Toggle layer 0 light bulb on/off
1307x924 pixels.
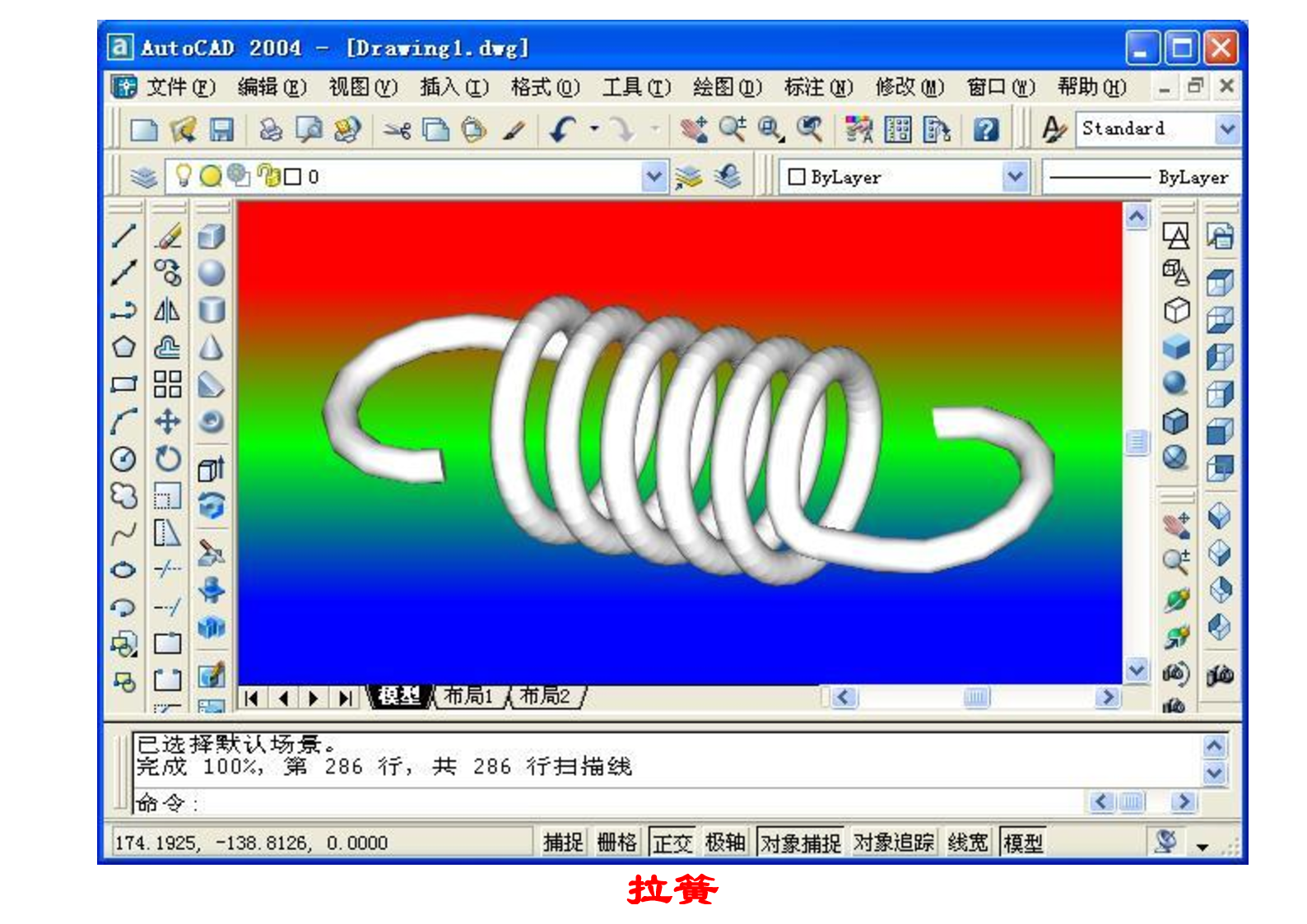[184, 176]
